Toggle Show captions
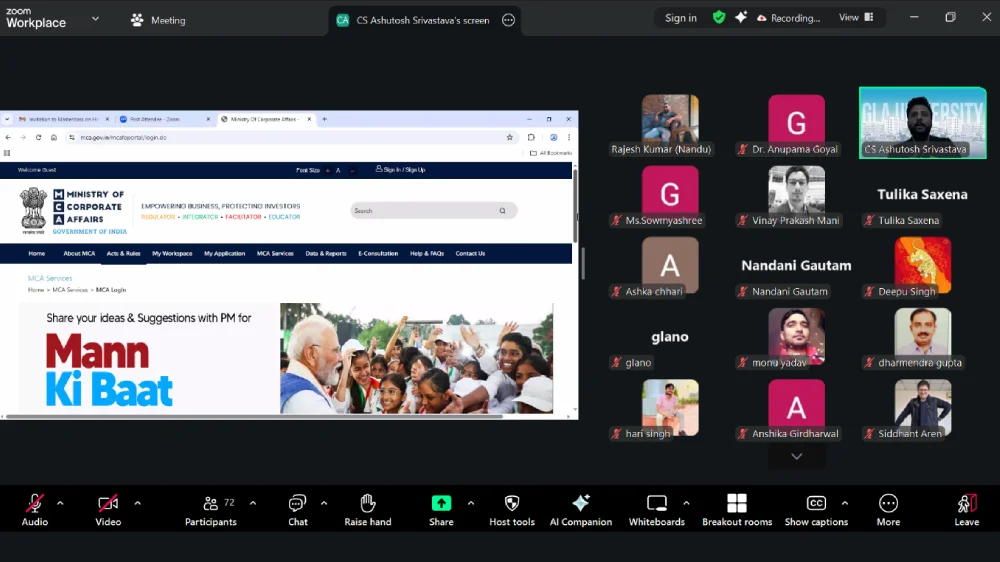 816,508
